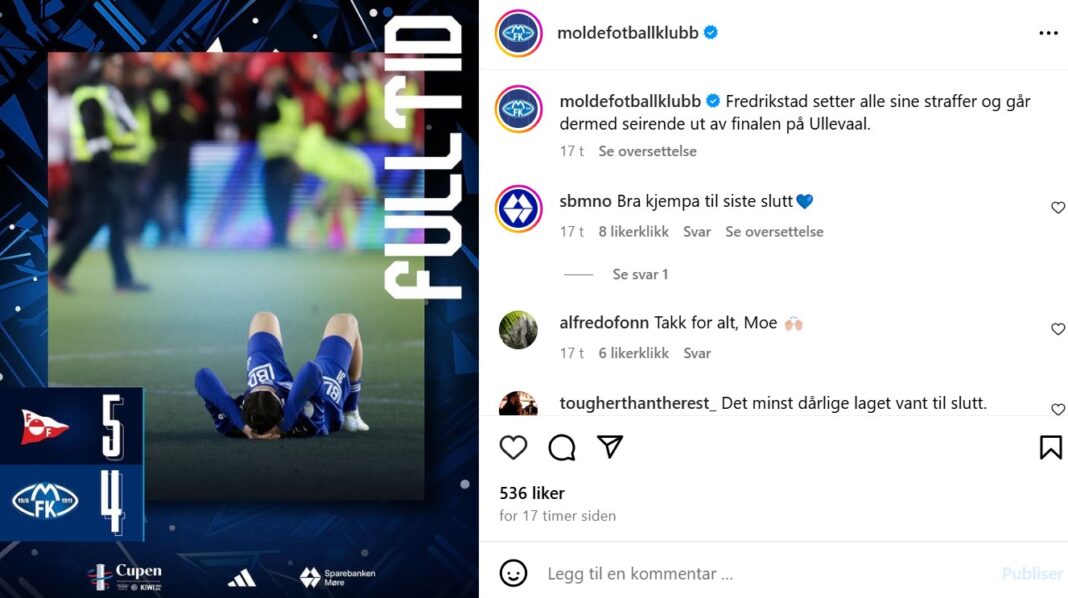Like tougherthantherest_'s comment with the heart
This screenshot has width=1068, height=598.
coord(1058,409)
